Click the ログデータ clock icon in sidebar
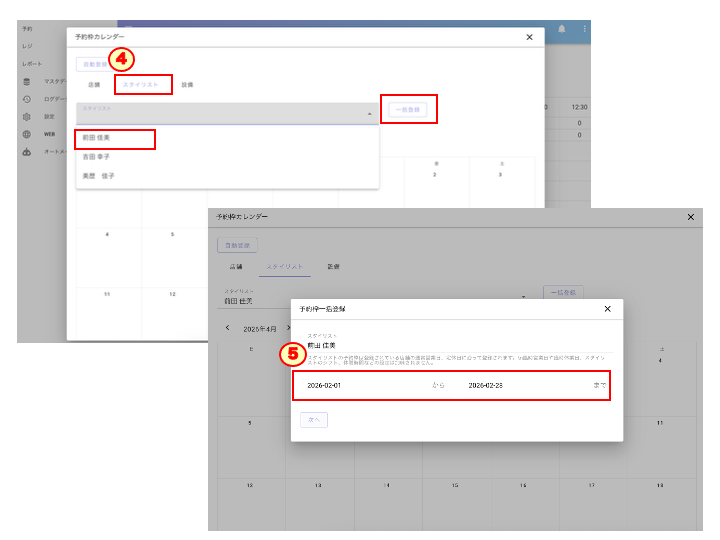 27,99
